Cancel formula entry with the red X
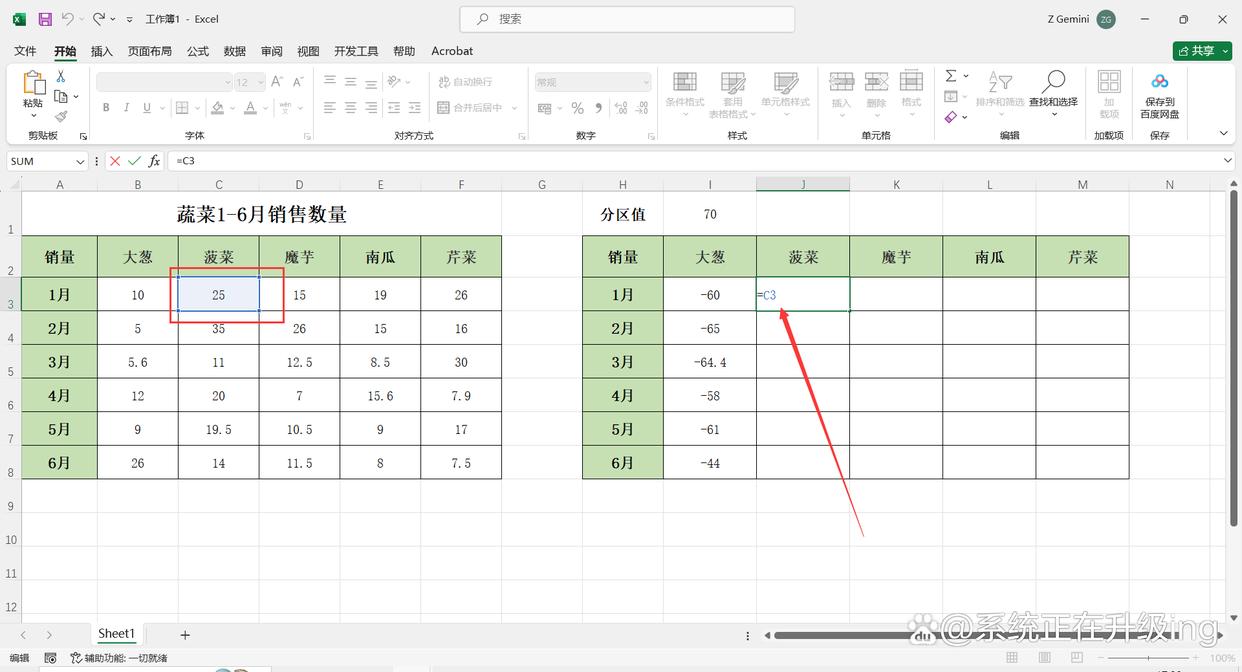Screen dimensions: 1242x672 pyautogui.click(x=115, y=161)
